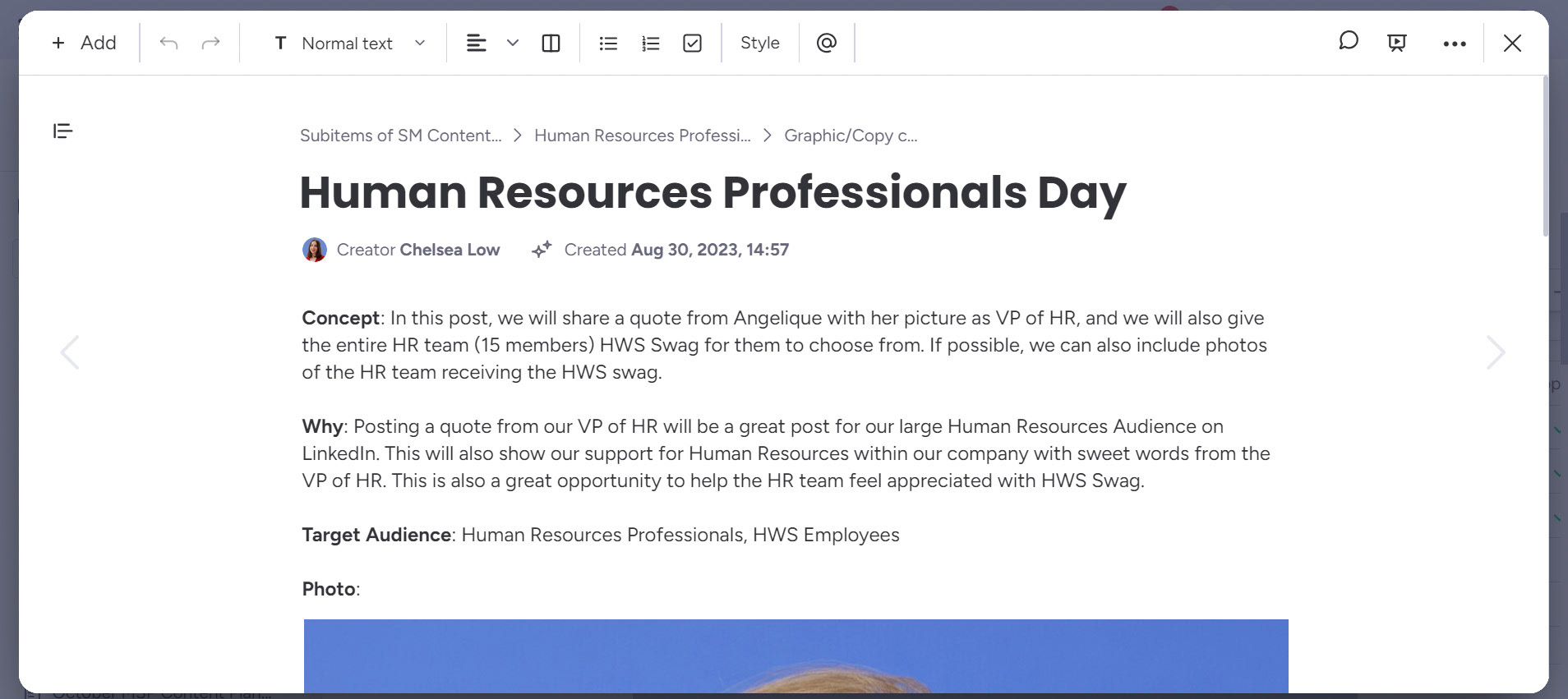1568x699 pixels.
Task: Open Subitems of SM Content breadcrumb
Action: 400,136
